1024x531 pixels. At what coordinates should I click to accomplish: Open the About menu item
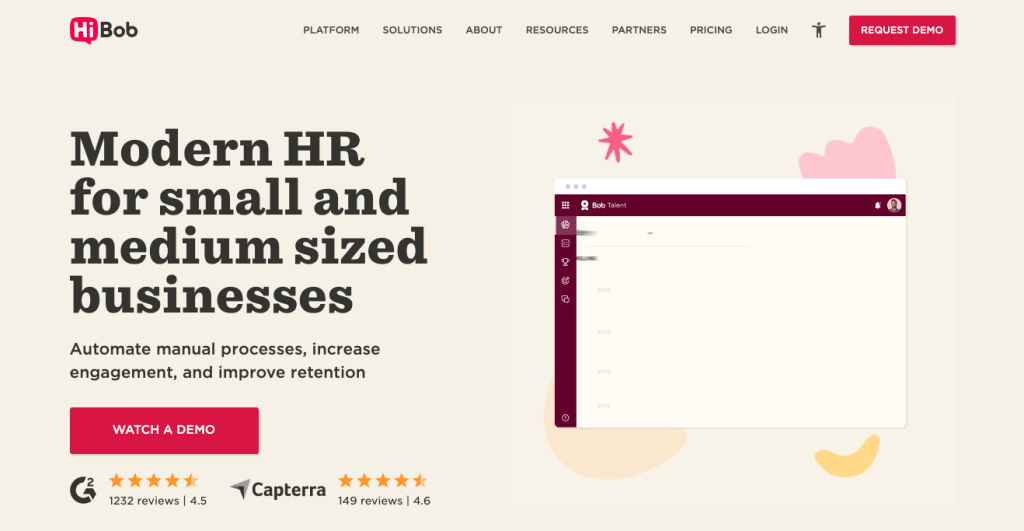click(x=484, y=30)
